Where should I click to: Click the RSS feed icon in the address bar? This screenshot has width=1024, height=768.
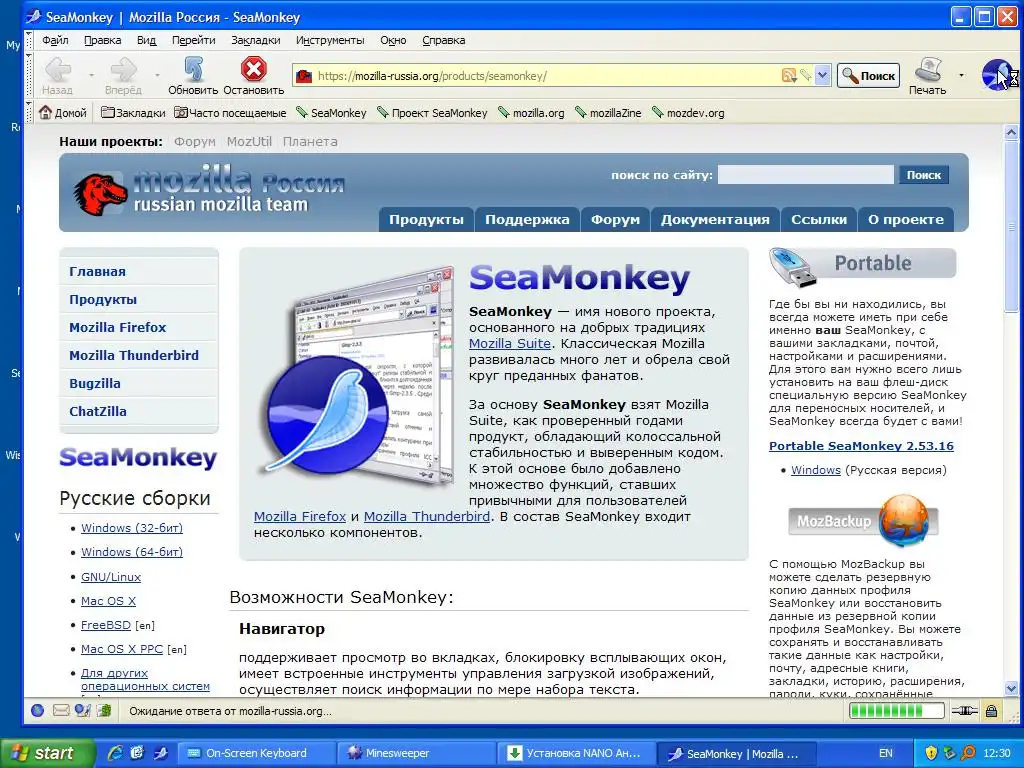pos(789,76)
